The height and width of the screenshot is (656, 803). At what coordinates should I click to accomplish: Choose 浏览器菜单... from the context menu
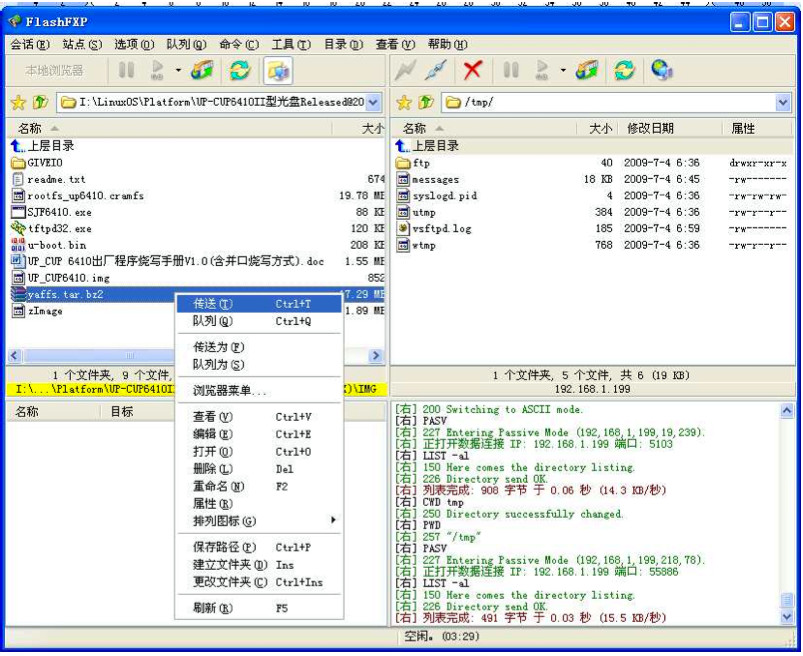click(259, 391)
